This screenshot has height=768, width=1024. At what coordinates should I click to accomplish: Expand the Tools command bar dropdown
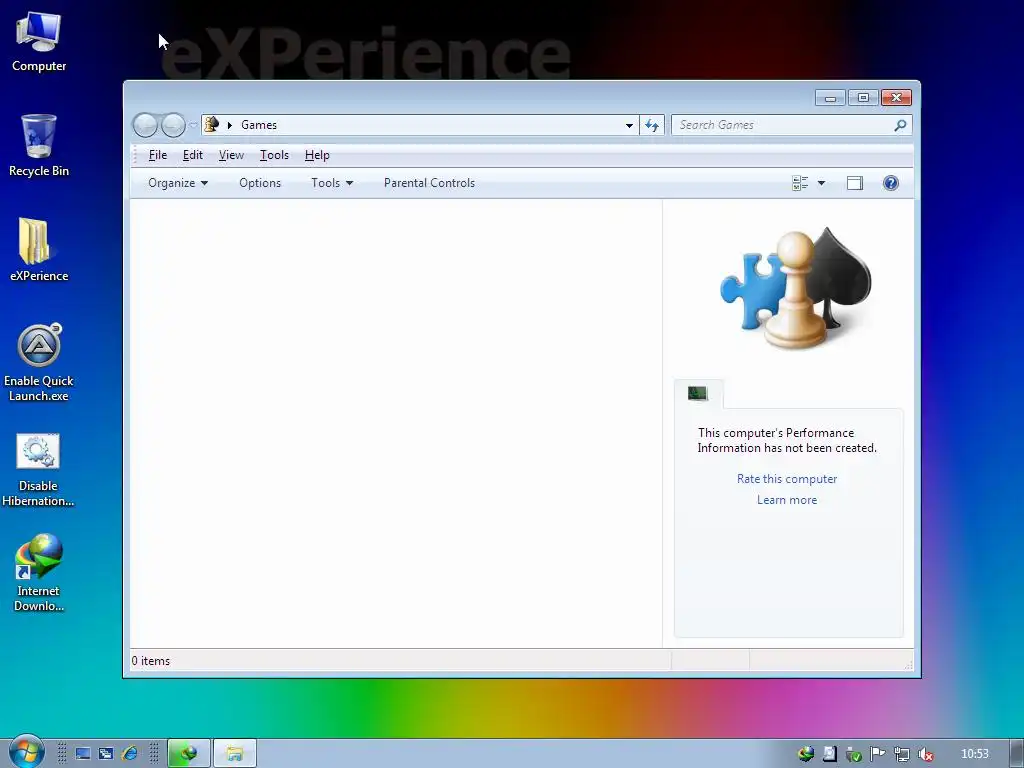pyautogui.click(x=332, y=183)
